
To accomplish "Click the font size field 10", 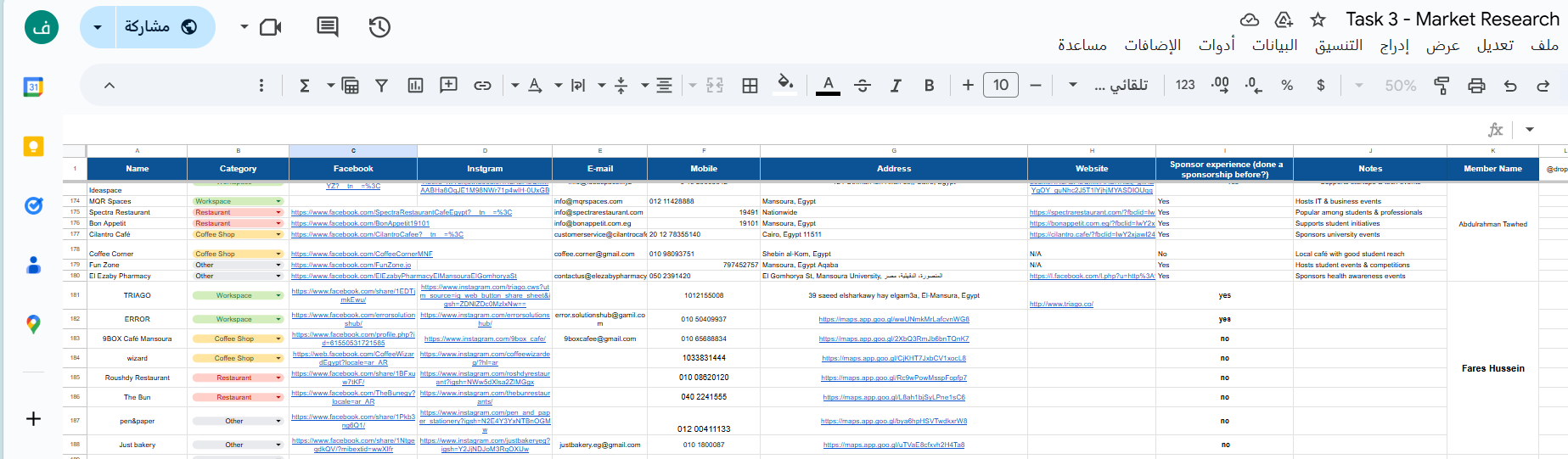I will (x=1001, y=85).
